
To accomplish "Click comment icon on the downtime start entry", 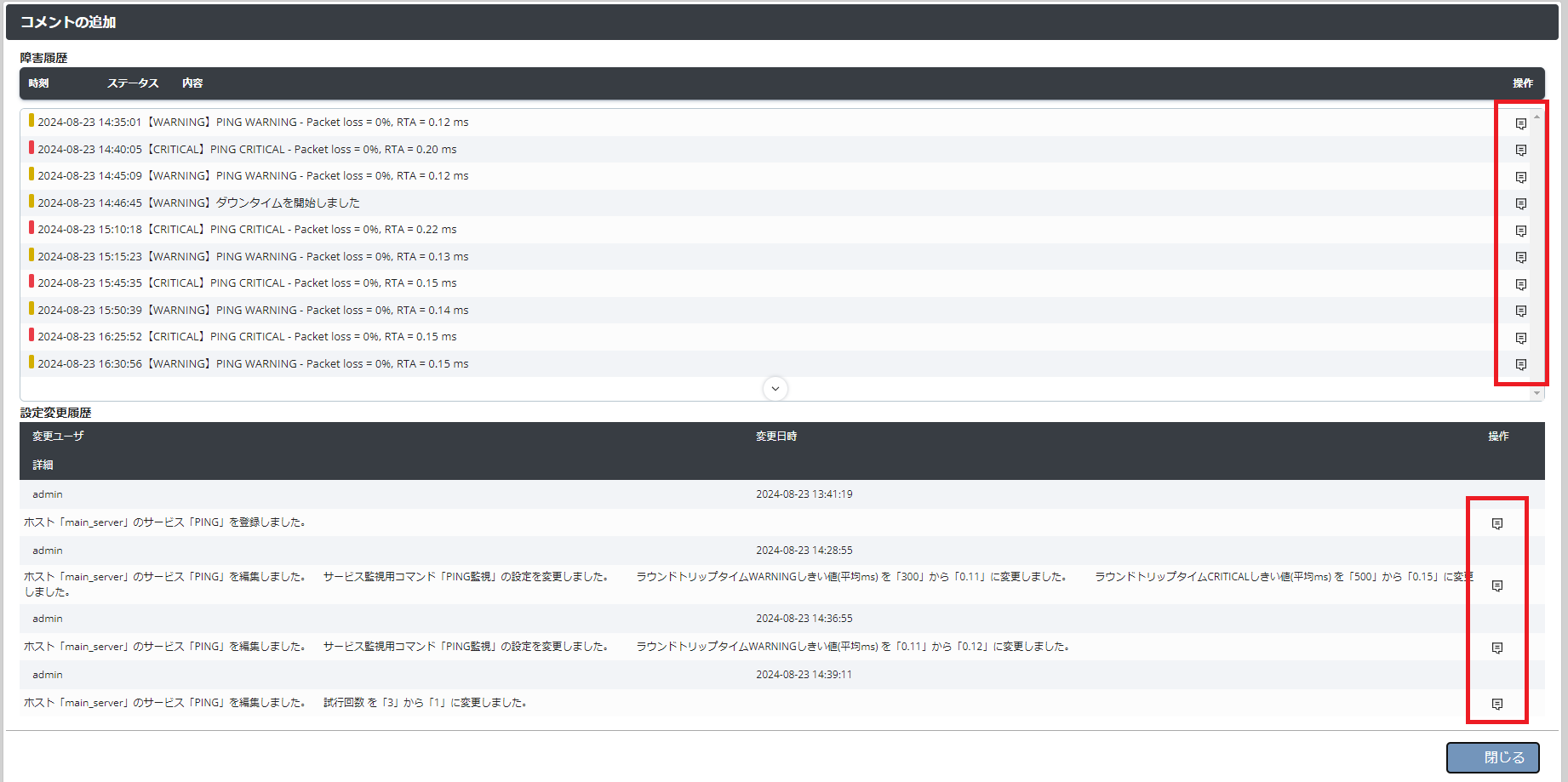I will click(x=1521, y=203).
